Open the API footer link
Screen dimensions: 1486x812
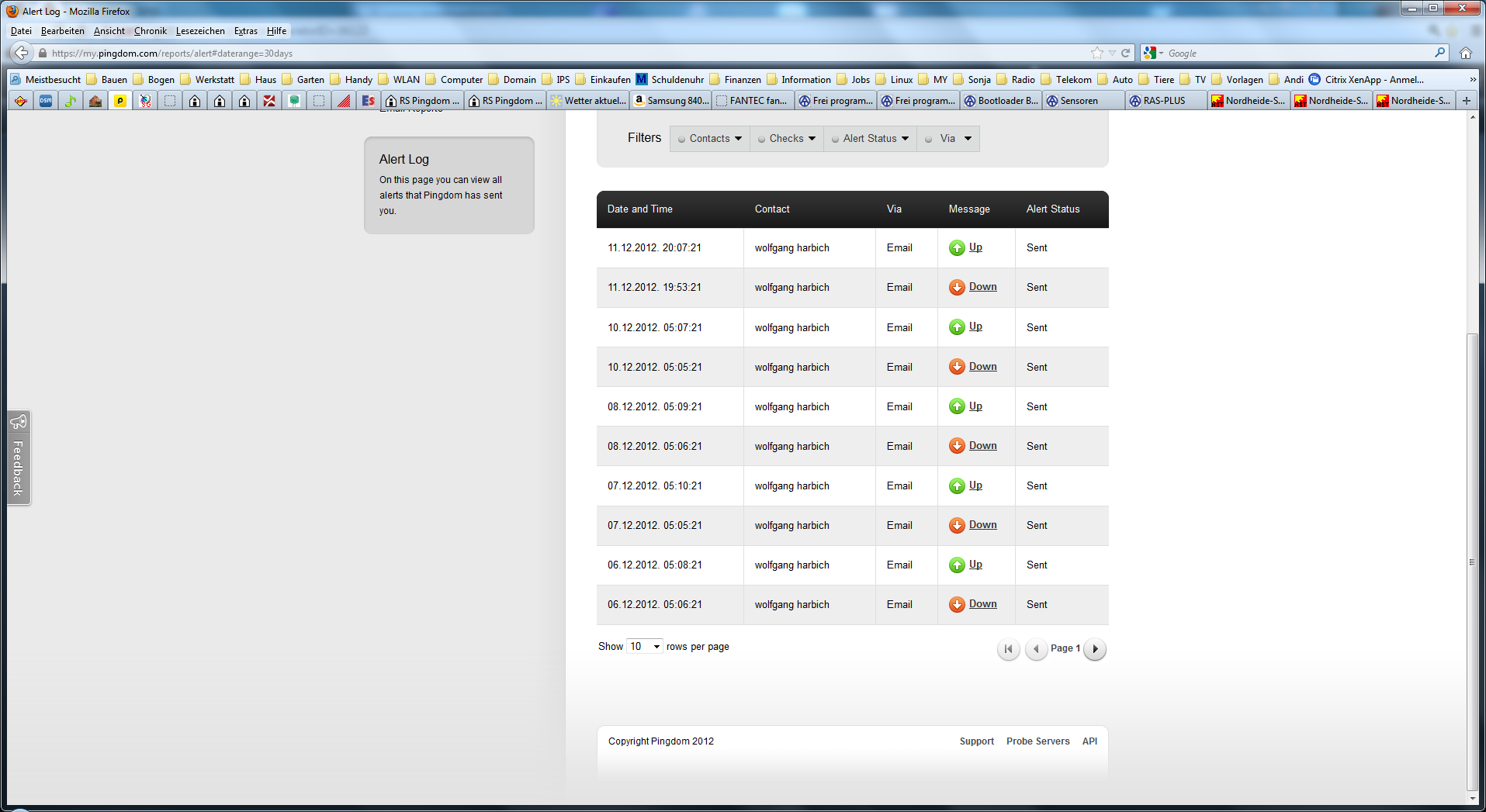(1089, 741)
